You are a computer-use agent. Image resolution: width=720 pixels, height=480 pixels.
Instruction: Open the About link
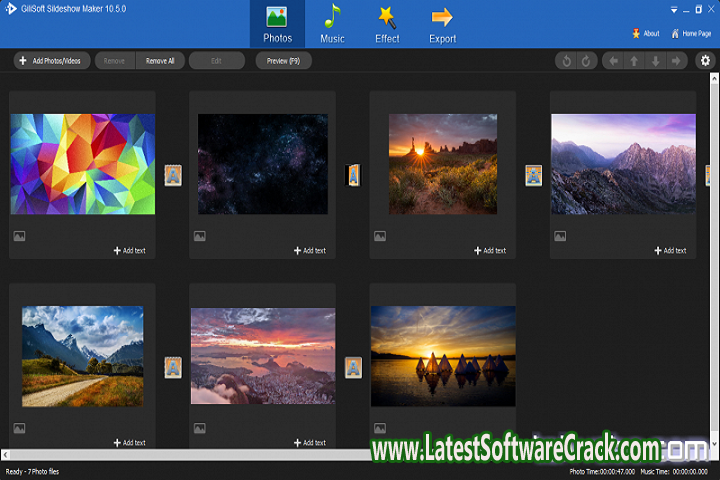click(645, 33)
